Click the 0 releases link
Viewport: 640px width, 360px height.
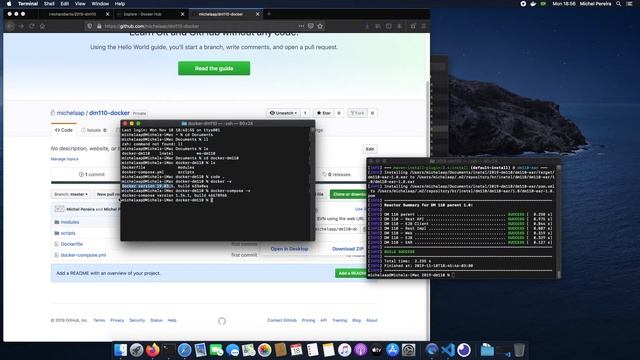click(x=337, y=174)
